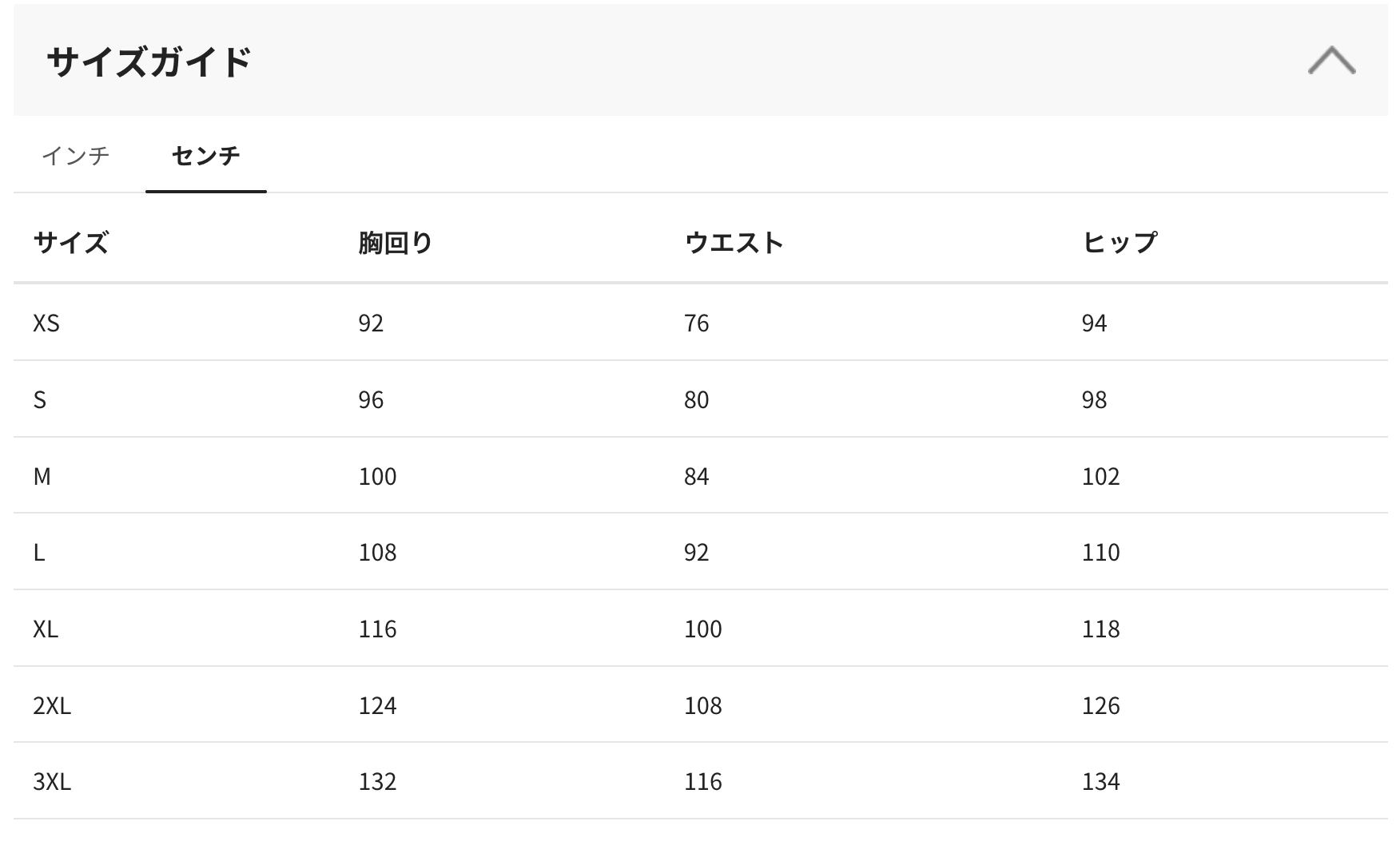
Task: Select the L size row label
Action: [39, 552]
